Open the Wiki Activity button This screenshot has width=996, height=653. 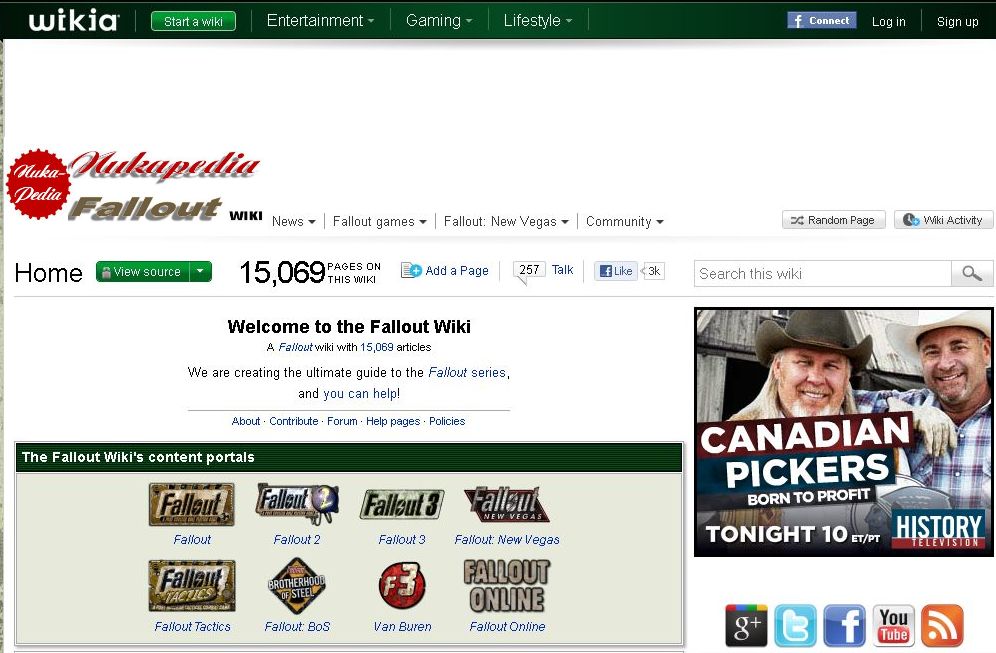(943, 220)
